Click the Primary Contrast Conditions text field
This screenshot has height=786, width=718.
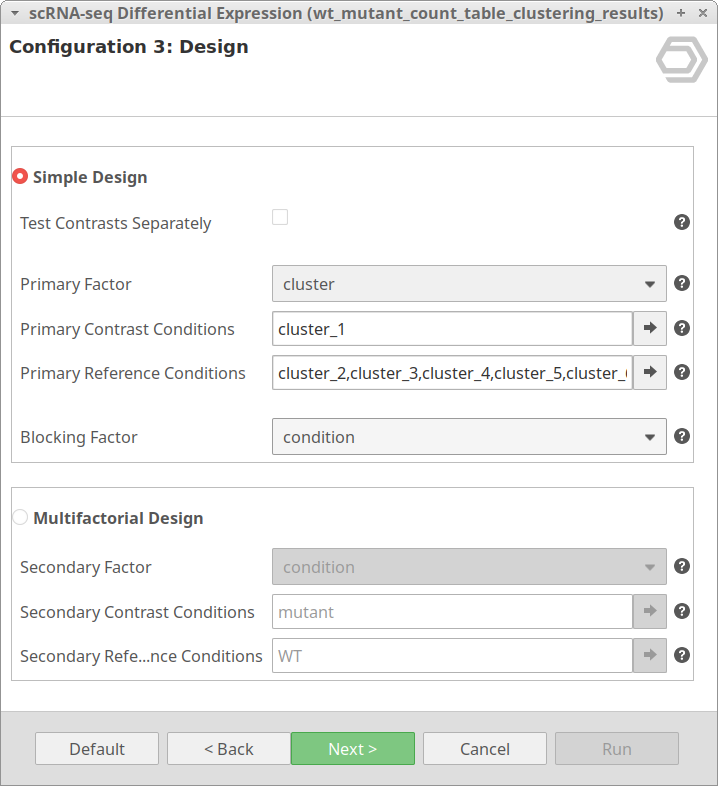click(x=452, y=328)
